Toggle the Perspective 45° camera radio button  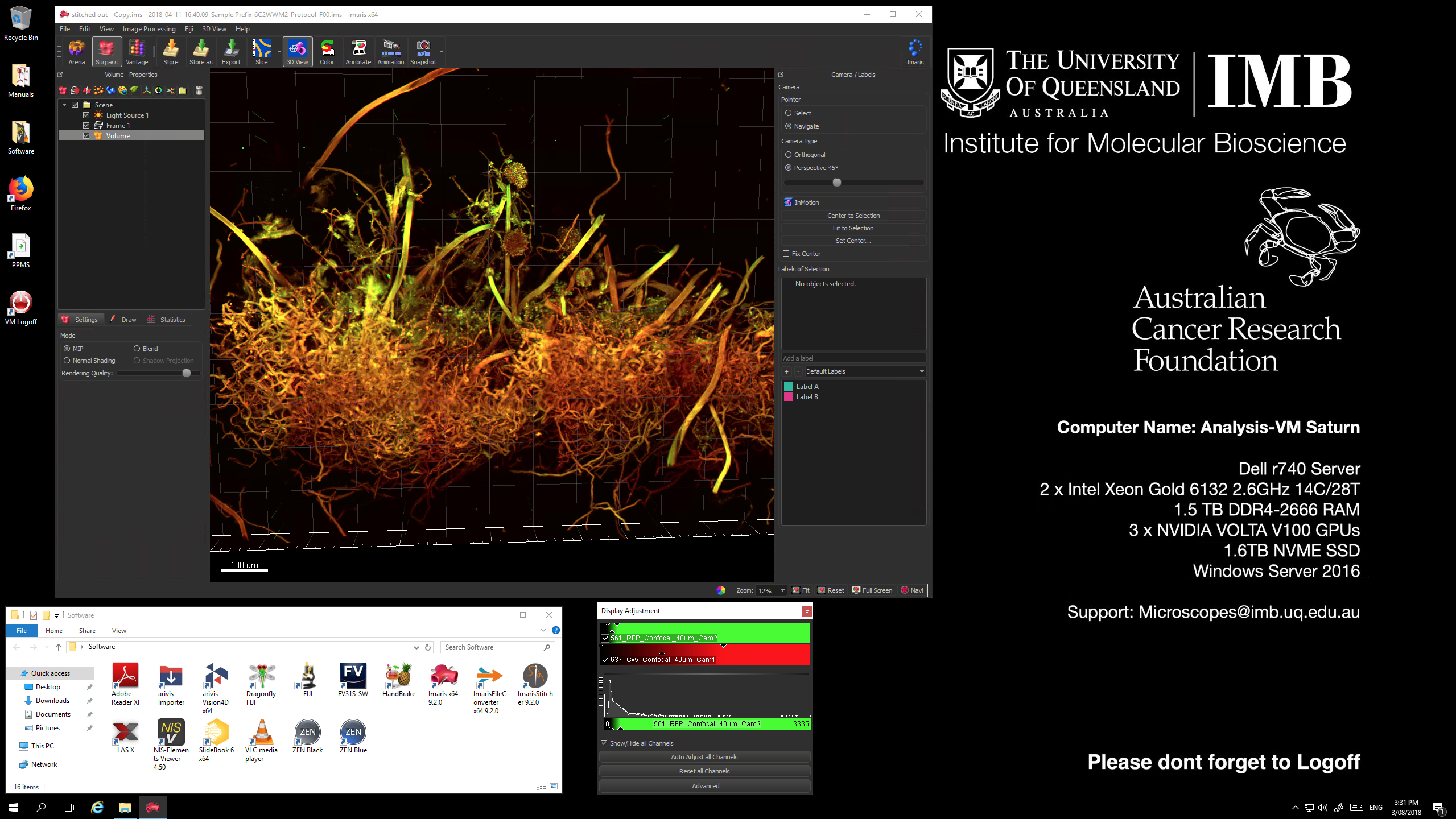tap(789, 167)
